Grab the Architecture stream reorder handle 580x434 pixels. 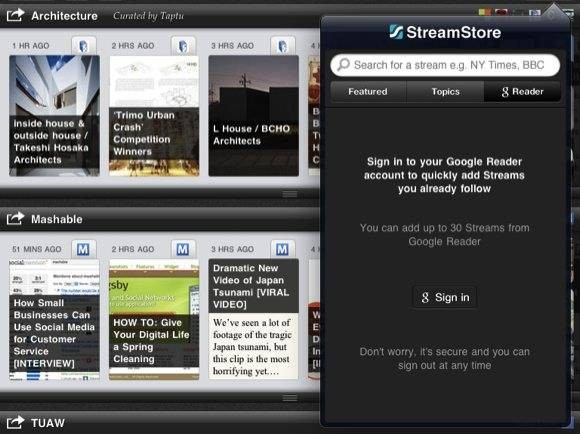click(x=290, y=194)
